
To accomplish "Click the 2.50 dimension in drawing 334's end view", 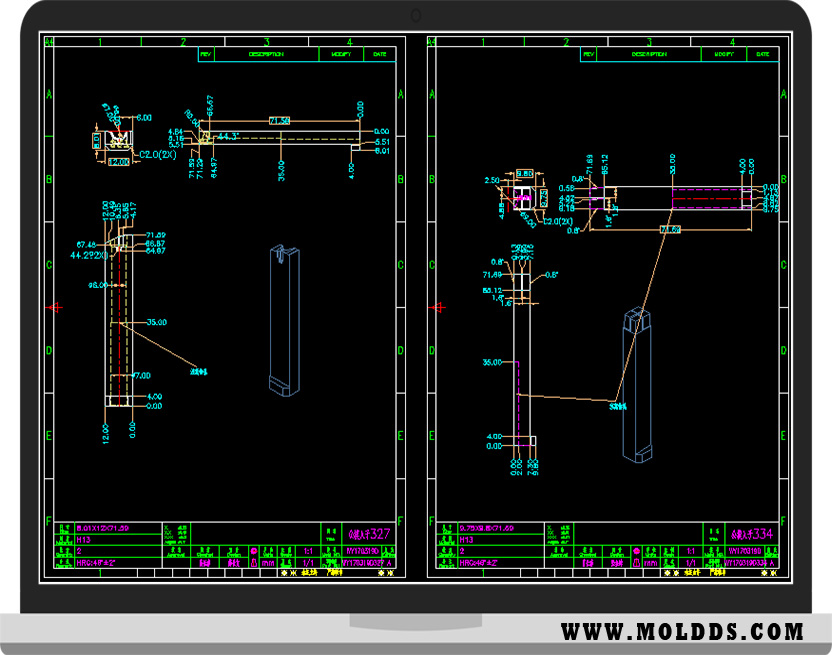I will [x=492, y=180].
